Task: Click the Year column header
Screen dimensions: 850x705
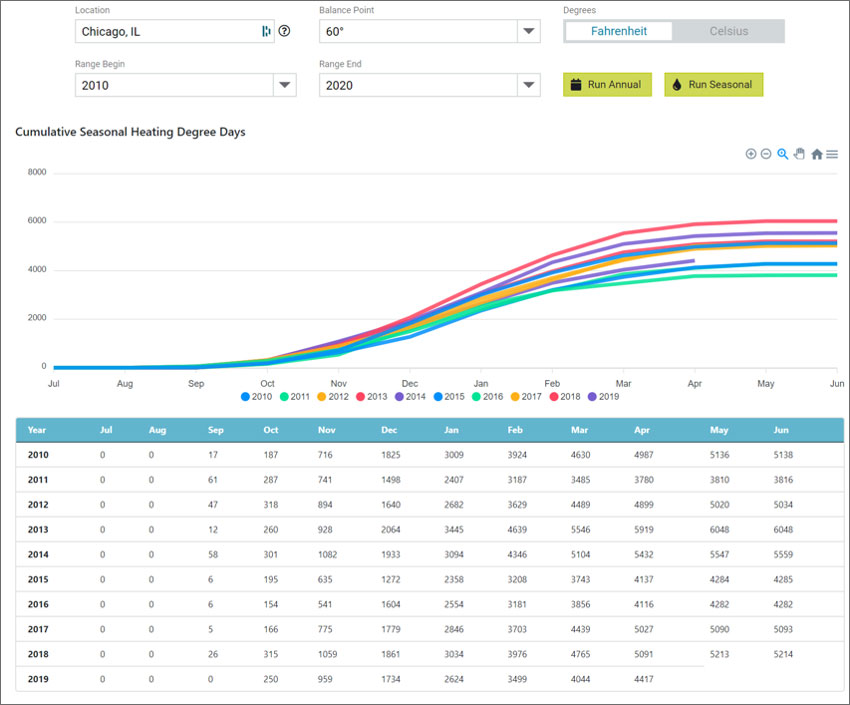Action: pyautogui.click(x=37, y=430)
